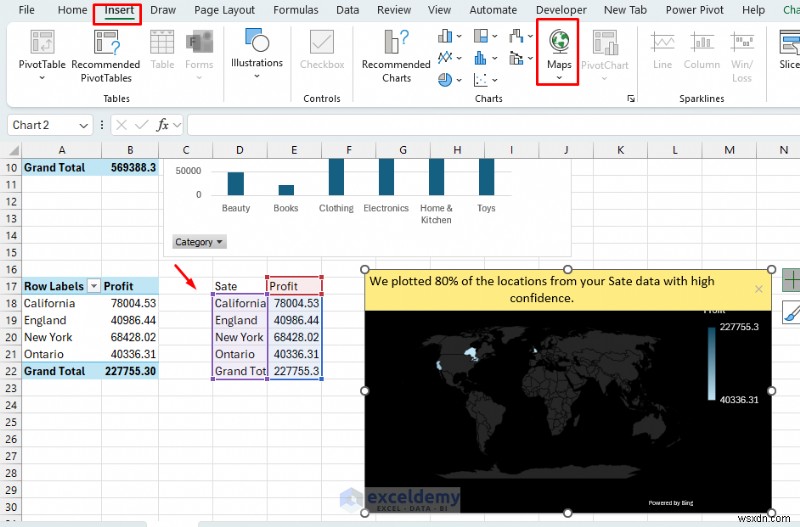Insert a Table

coord(162,50)
